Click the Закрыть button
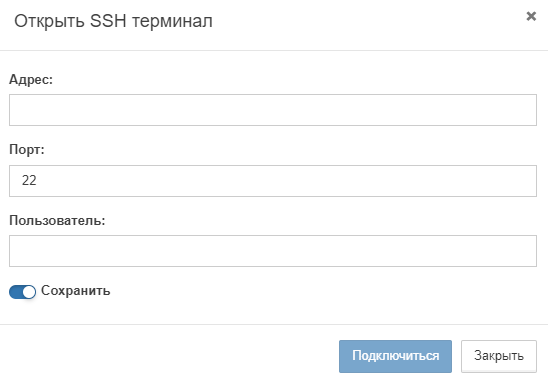This screenshot has height=381, width=548. (x=499, y=356)
